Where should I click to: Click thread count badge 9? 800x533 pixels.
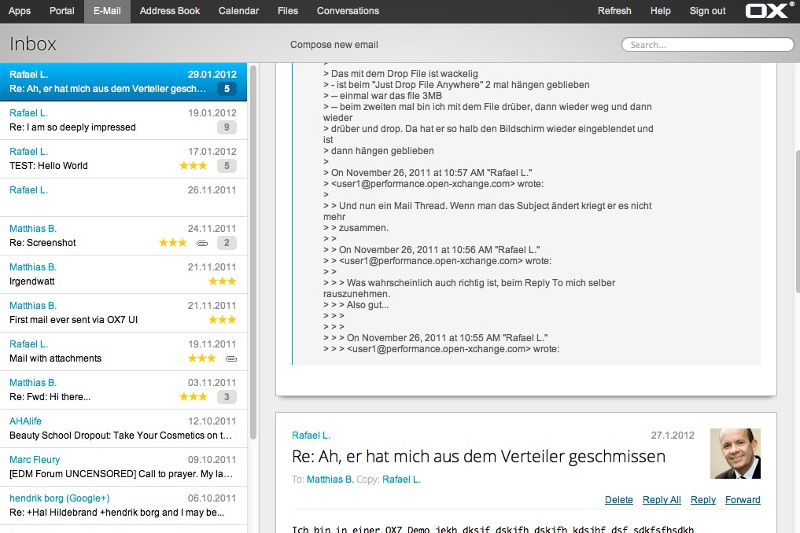point(227,127)
